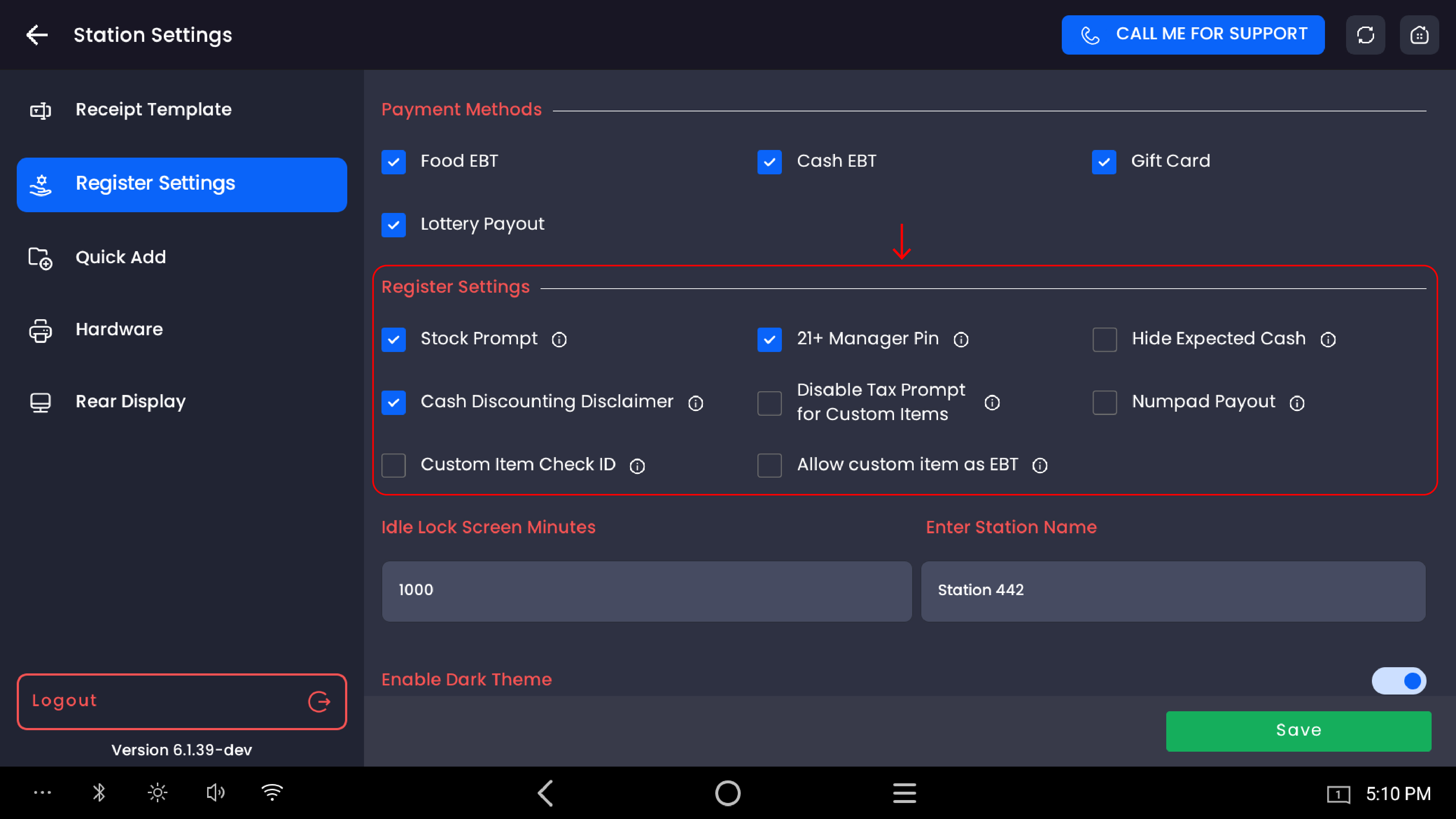Click the Logout button
Viewport: 1456px width, 819px height.
click(181, 701)
